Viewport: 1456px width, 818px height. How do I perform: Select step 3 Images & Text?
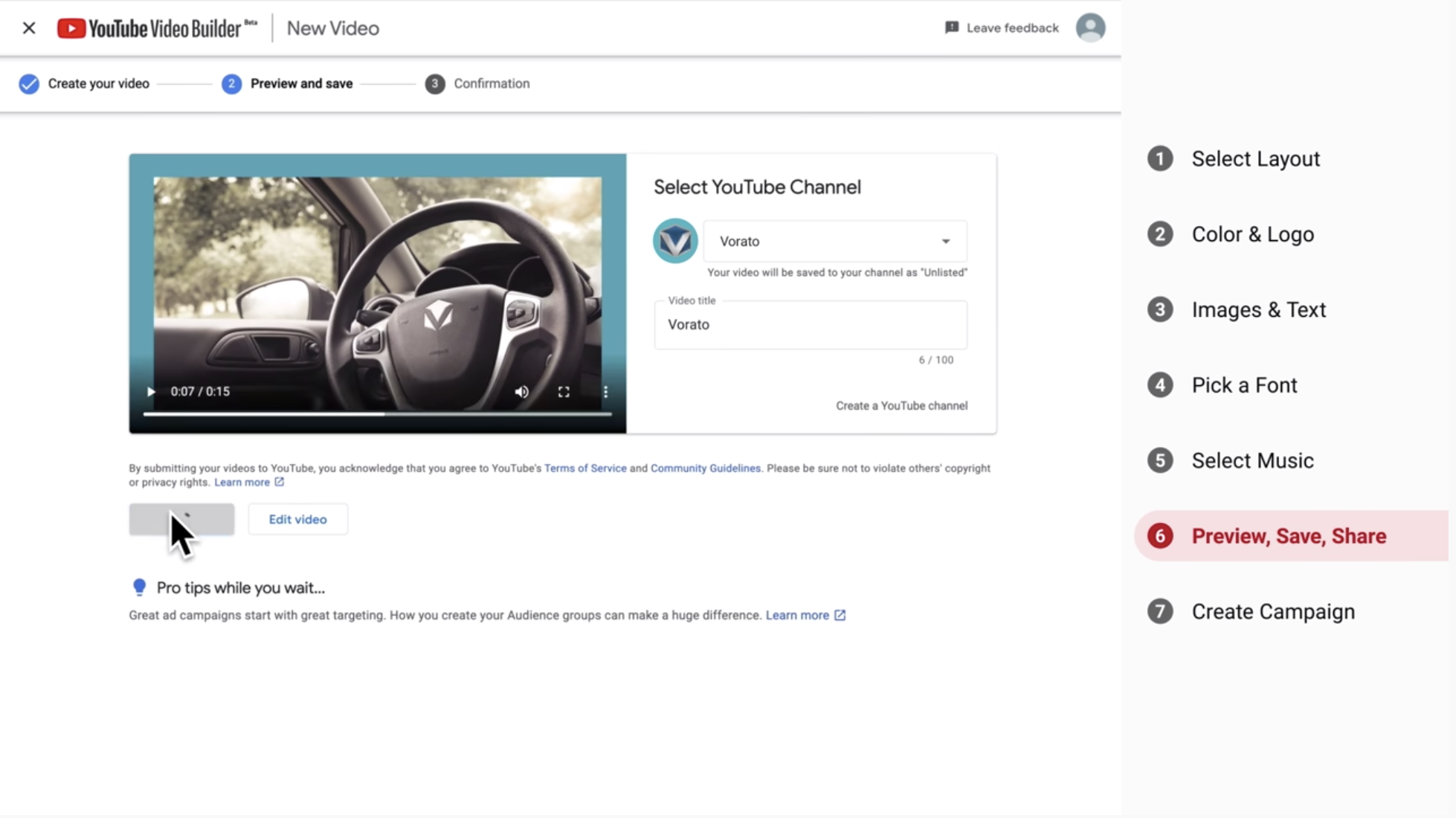(1237, 309)
